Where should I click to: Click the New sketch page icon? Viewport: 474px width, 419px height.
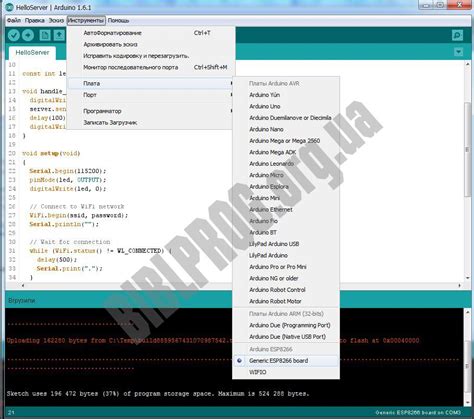(45, 35)
